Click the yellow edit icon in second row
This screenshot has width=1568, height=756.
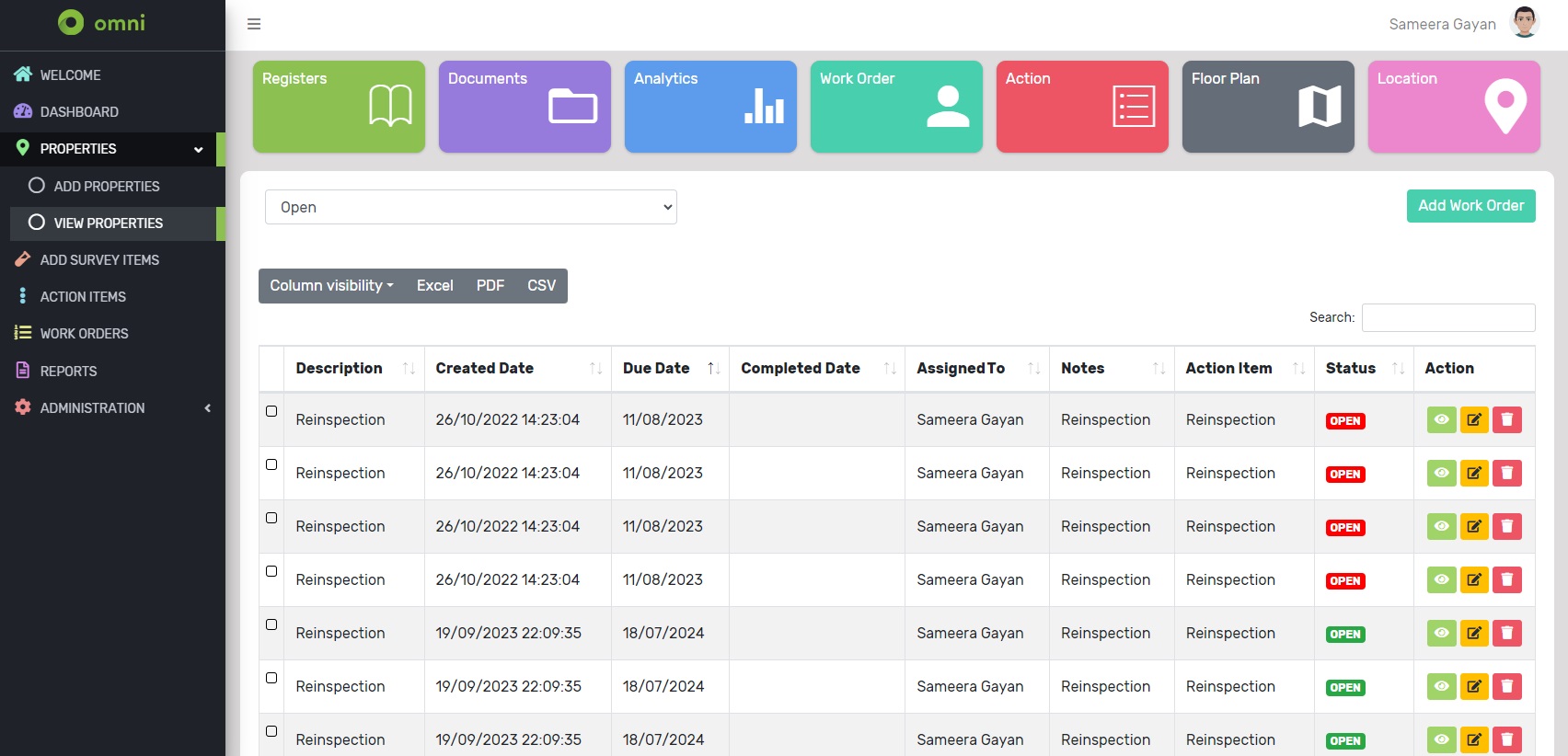tap(1473, 474)
